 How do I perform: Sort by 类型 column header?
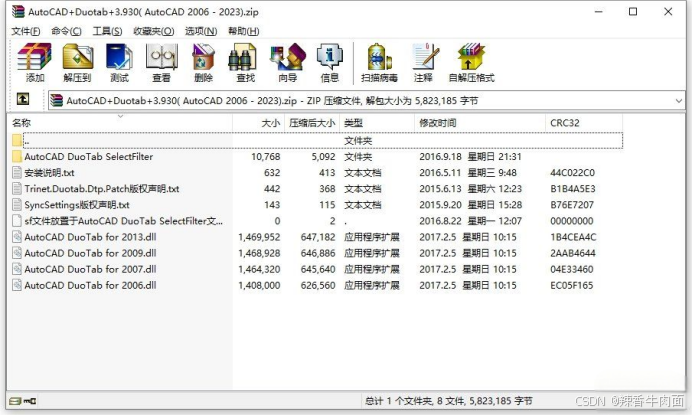tap(377, 123)
